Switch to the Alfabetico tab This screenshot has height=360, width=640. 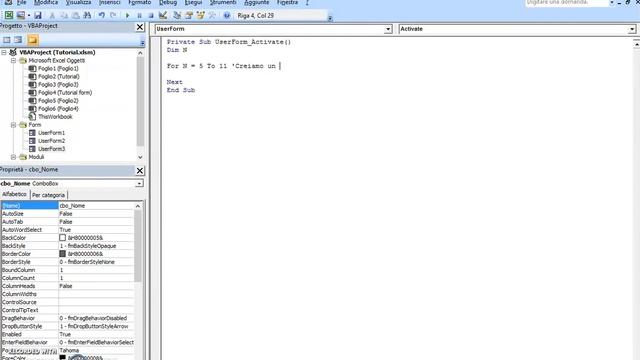pyautogui.click(x=14, y=194)
